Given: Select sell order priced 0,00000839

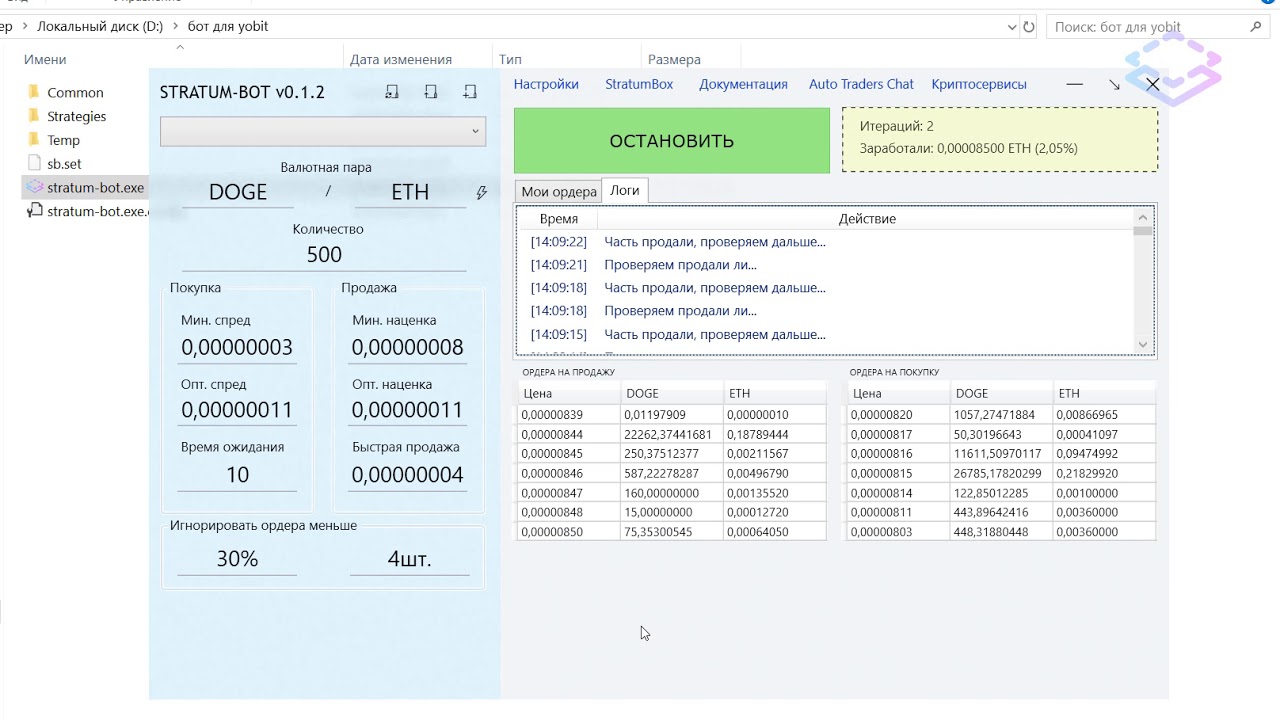Looking at the screenshot, I should tap(671, 415).
